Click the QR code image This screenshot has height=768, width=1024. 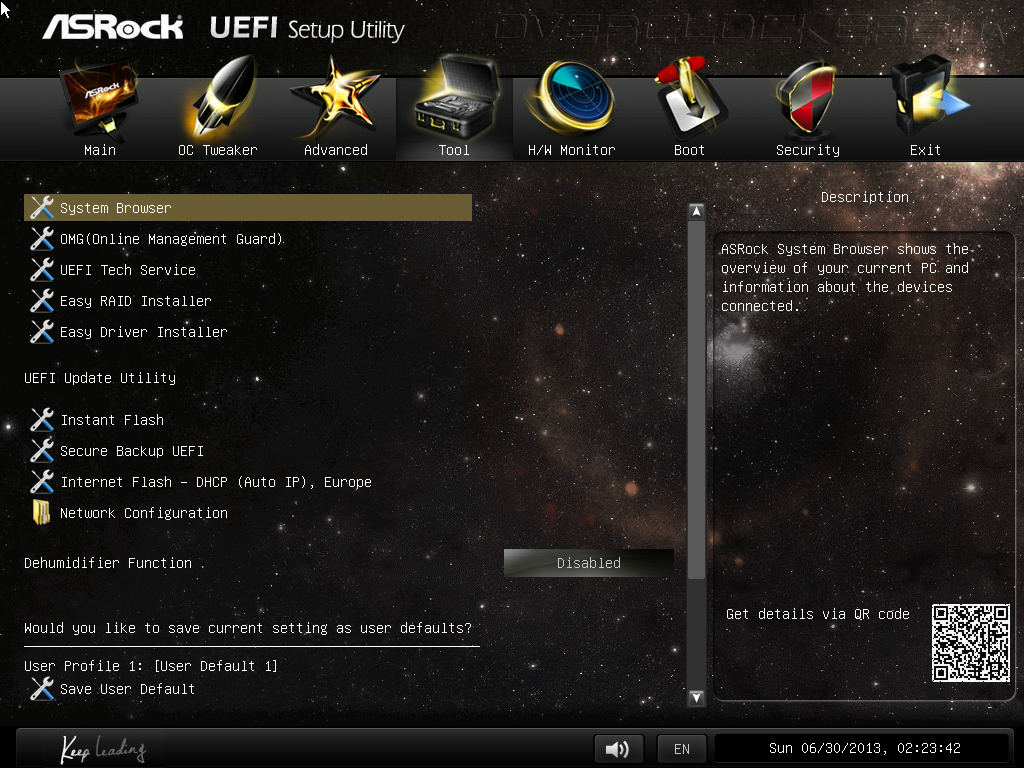coord(970,643)
